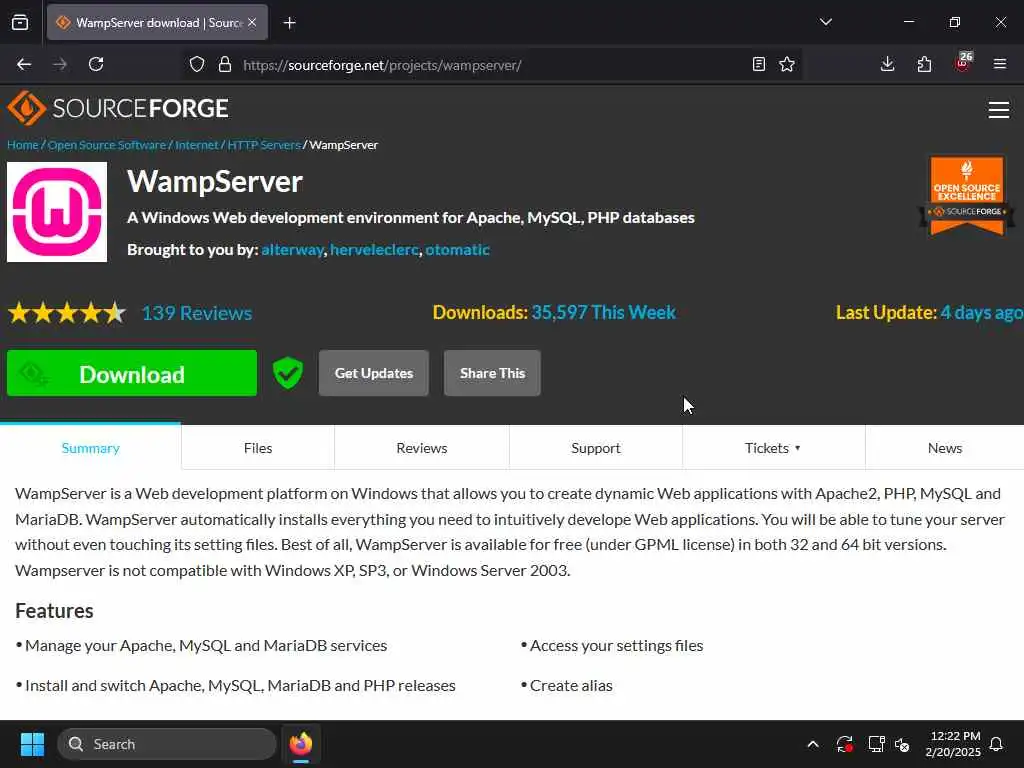The height and width of the screenshot is (768, 1024).
Task: Click 'Manage your Apache, MySQL and MariaDB services'
Action: (x=206, y=646)
